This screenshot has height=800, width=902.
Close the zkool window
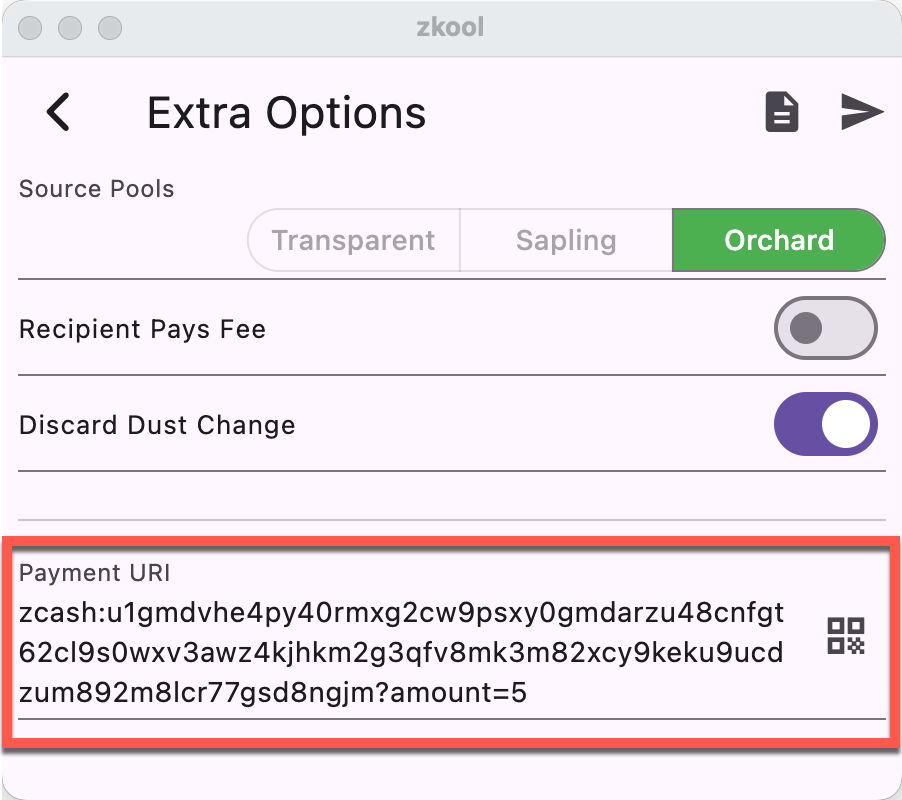(x=31, y=27)
